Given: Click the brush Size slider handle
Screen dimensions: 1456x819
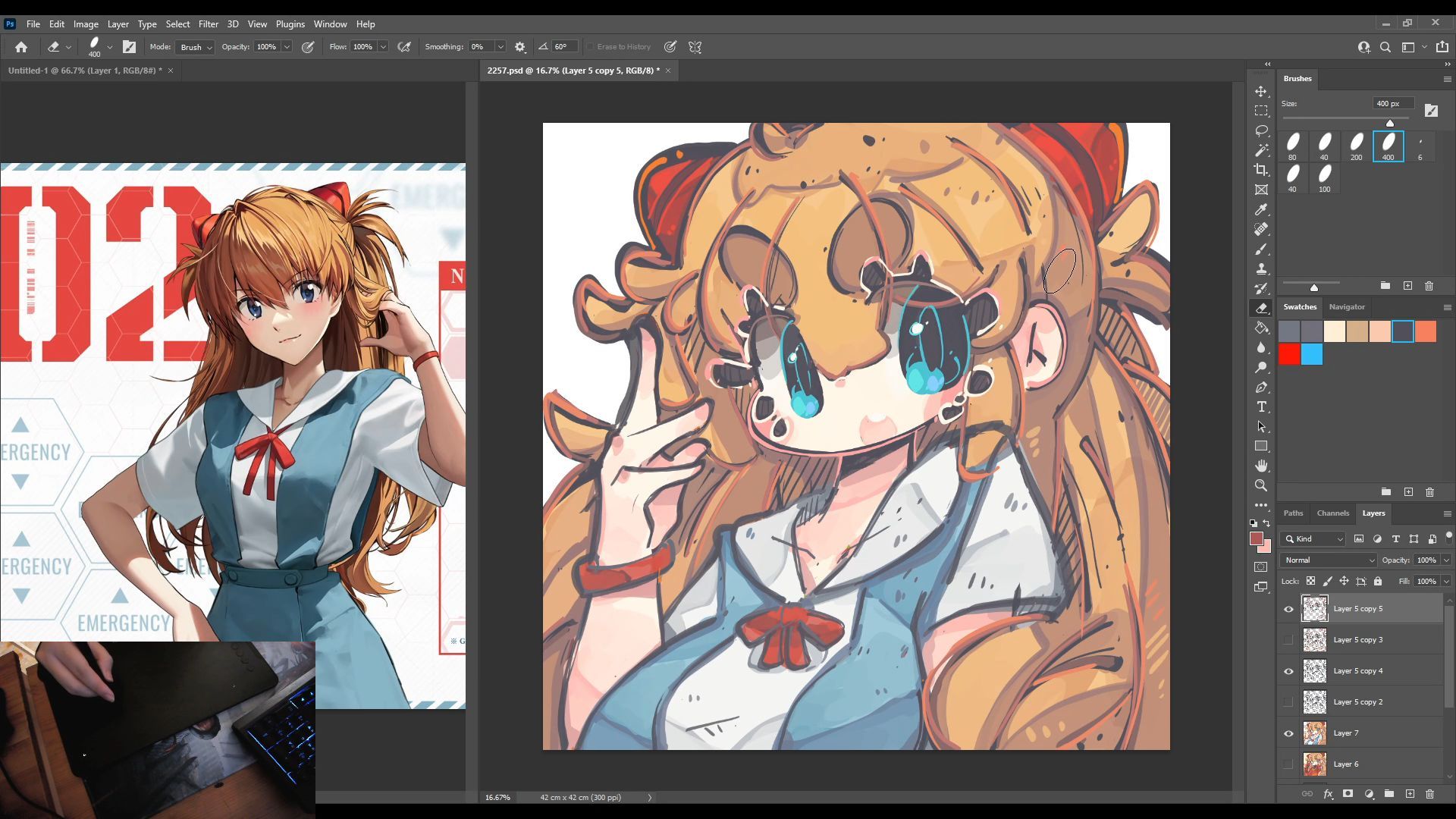Looking at the screenshot, I should (x=1390, y=123).
